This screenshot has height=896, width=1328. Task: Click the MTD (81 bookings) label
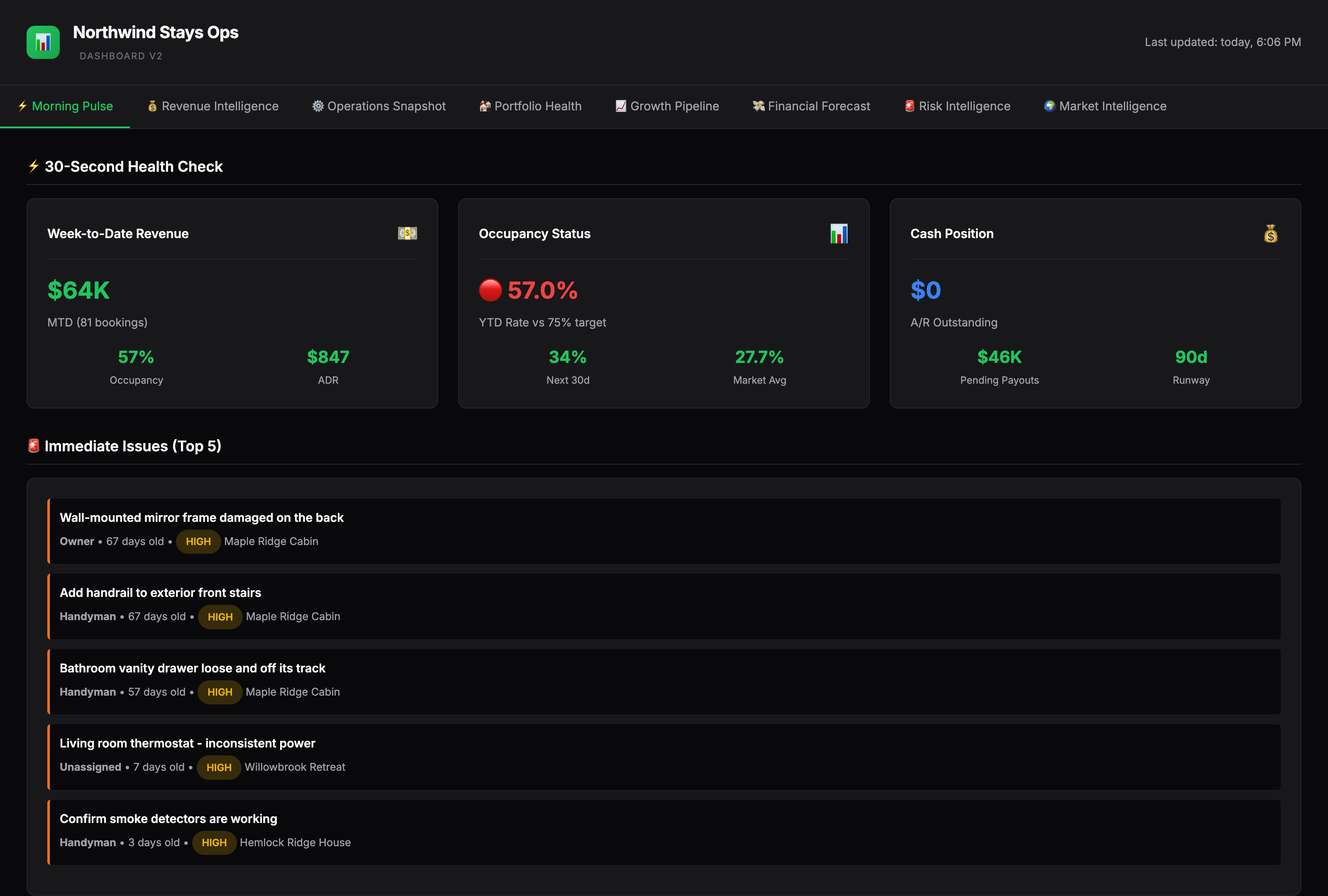coord(97,323)
